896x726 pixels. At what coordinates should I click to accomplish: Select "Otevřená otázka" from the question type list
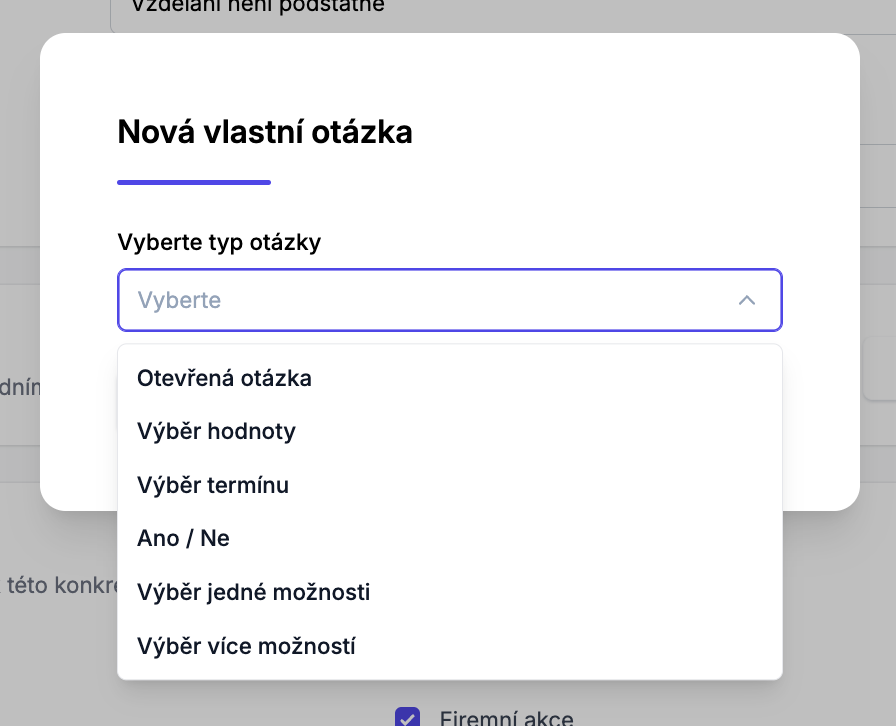(224, 378)
